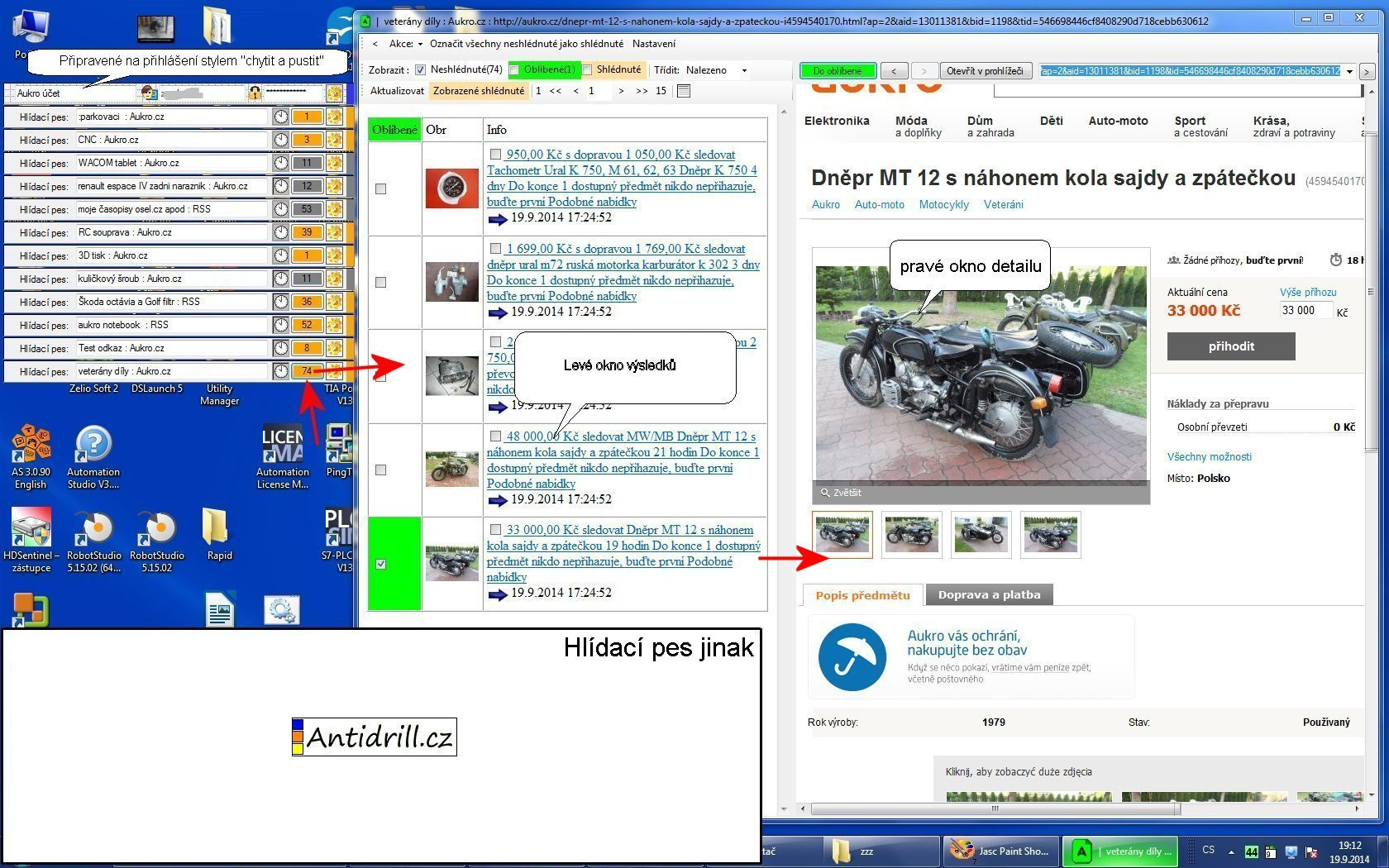This screenshot has width=1389, height=868.
Task: Click Jasc Paint Shop in the taskbar
Action: click(x=1000, y=851)
